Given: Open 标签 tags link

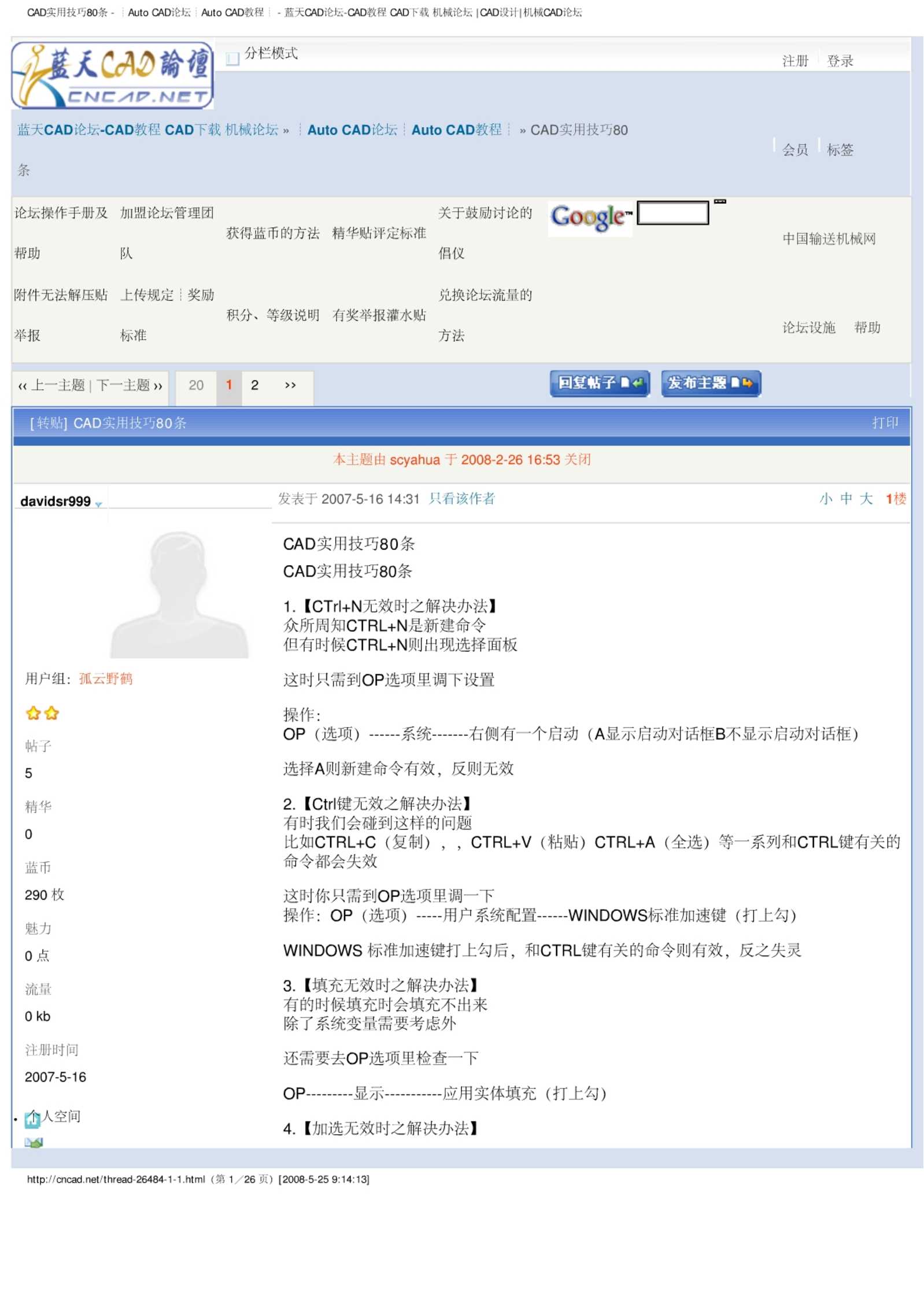Looking at the screenshot, I should pyautogui.click(x=840, y=150).
